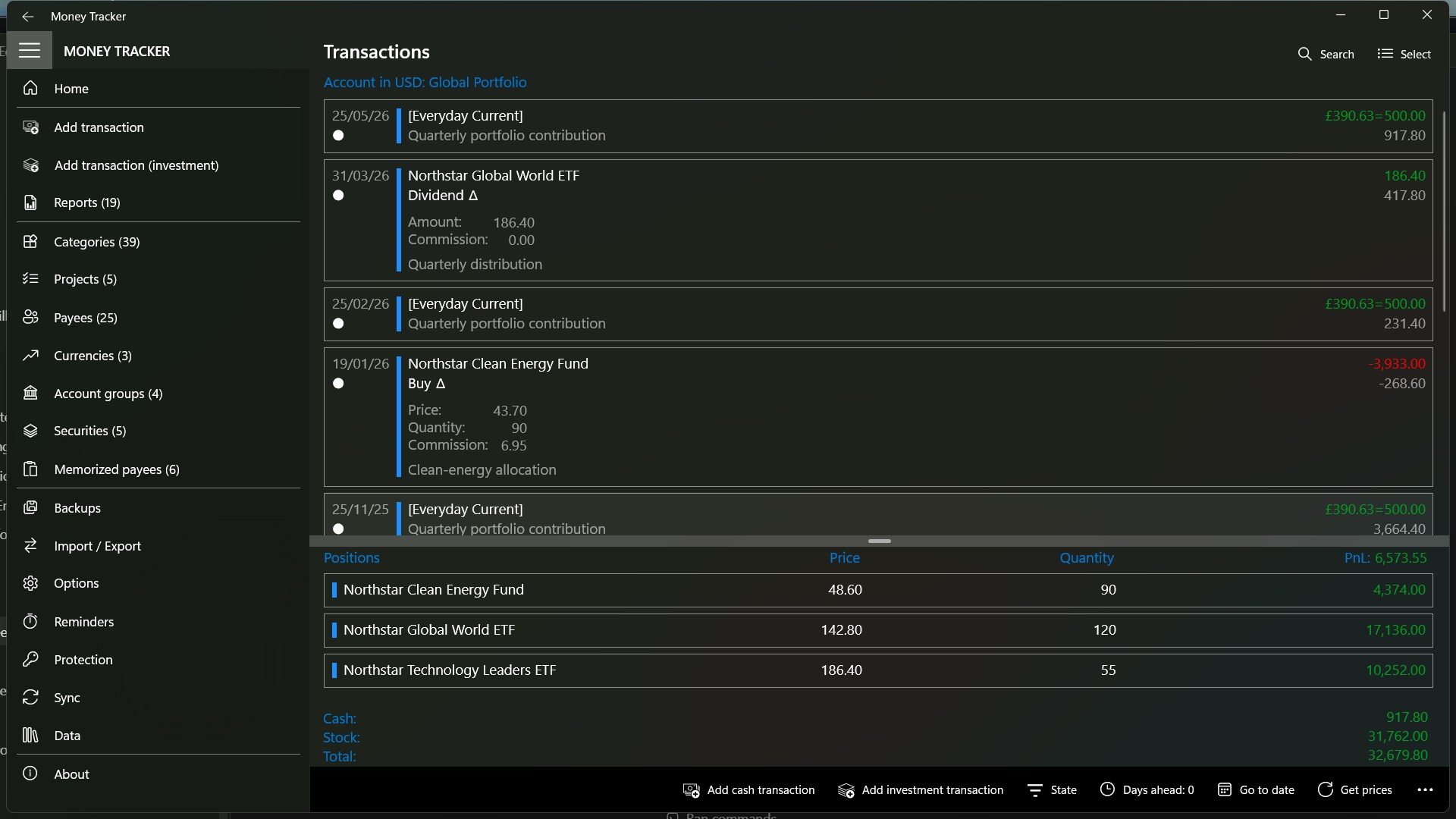Click Get prices button

1354,789
